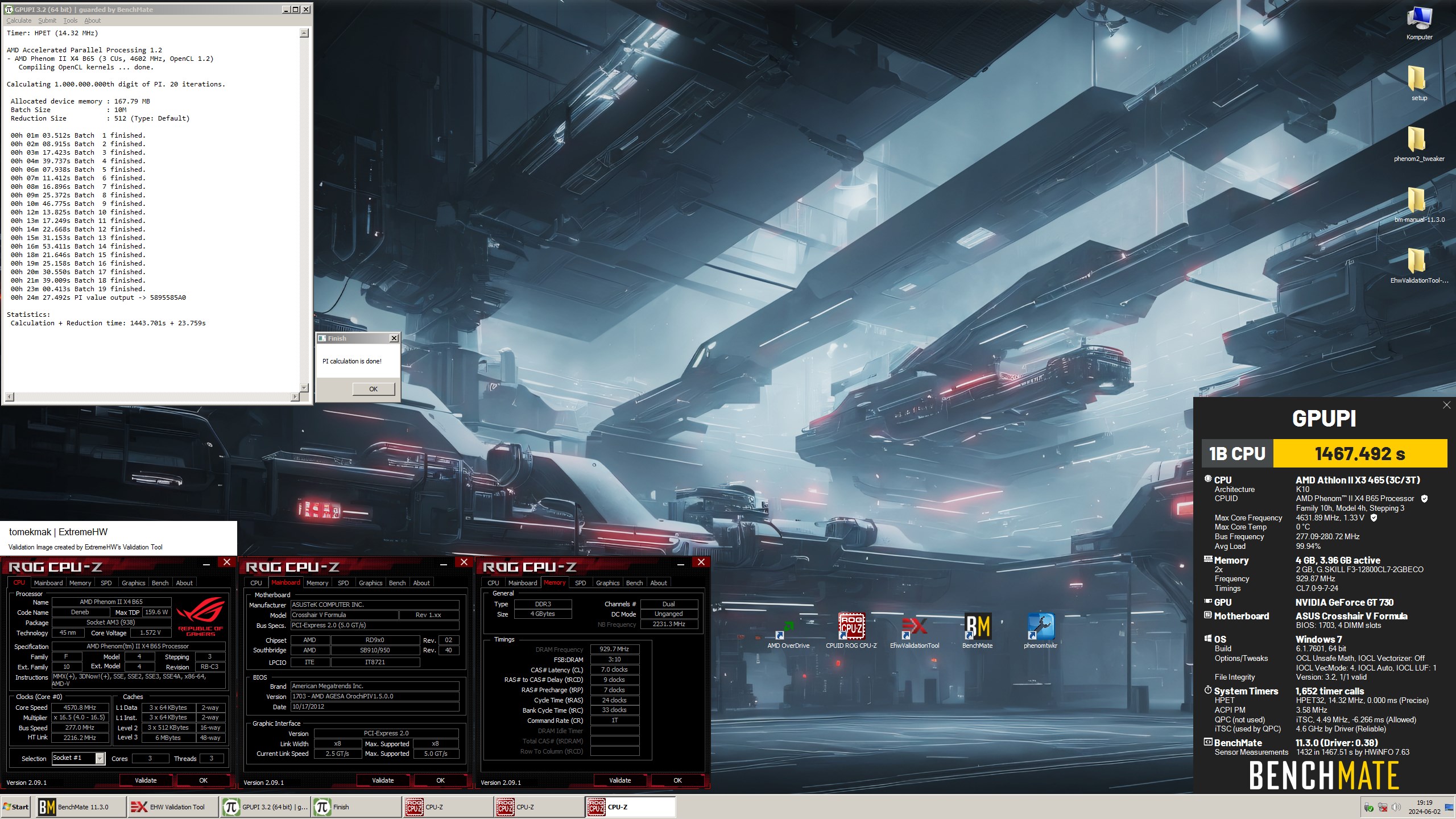This screenshot has width=1456, height=819.
Task: Select Memory tab in first CPU-Z window
Action: click(x=80, y=583)
